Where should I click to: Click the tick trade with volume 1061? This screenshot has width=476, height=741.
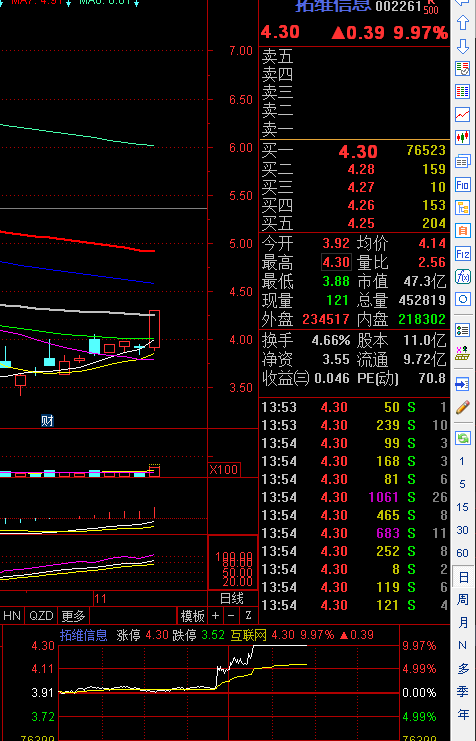click(x=355, y=497)
